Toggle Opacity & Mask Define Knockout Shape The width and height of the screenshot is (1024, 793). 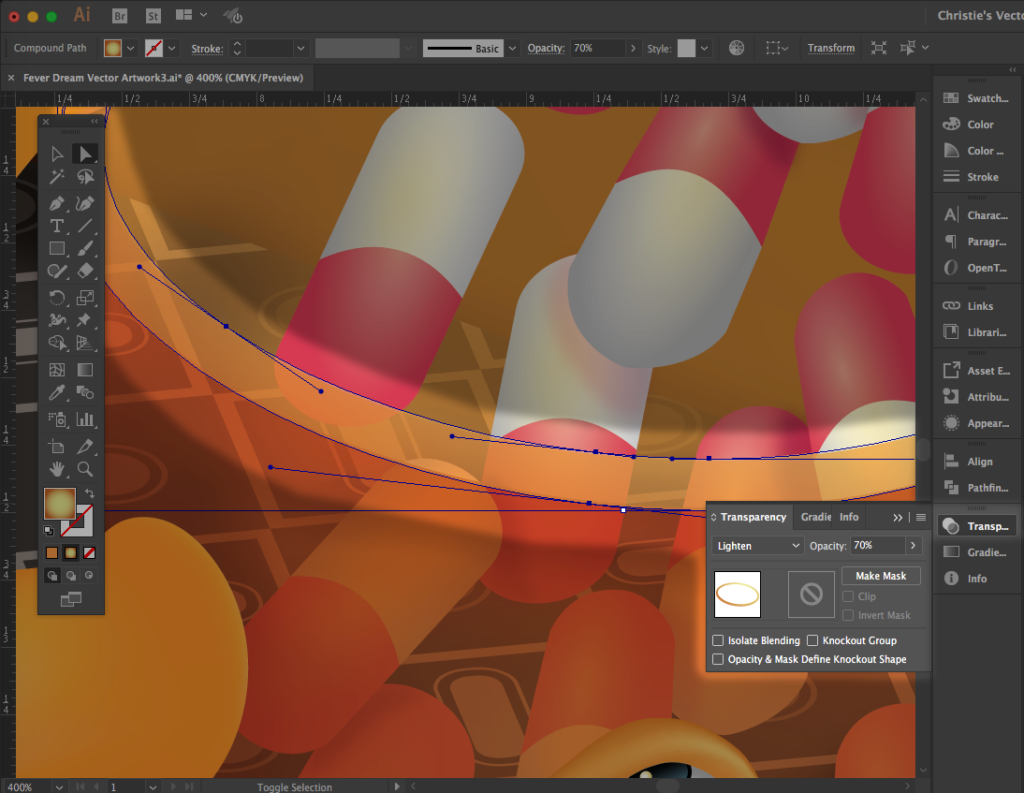(718, 659)
